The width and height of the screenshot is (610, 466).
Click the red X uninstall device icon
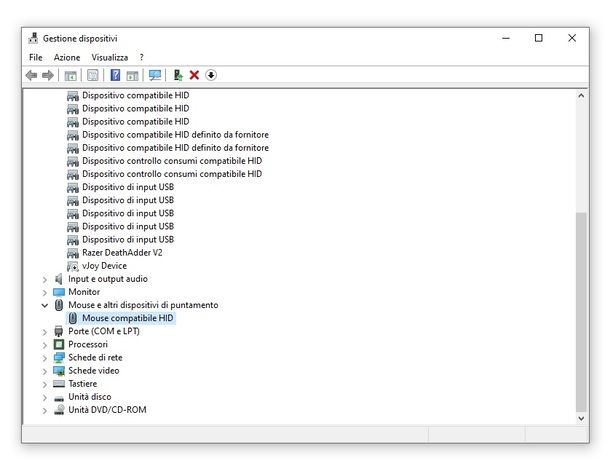click(x=194, y=75)
